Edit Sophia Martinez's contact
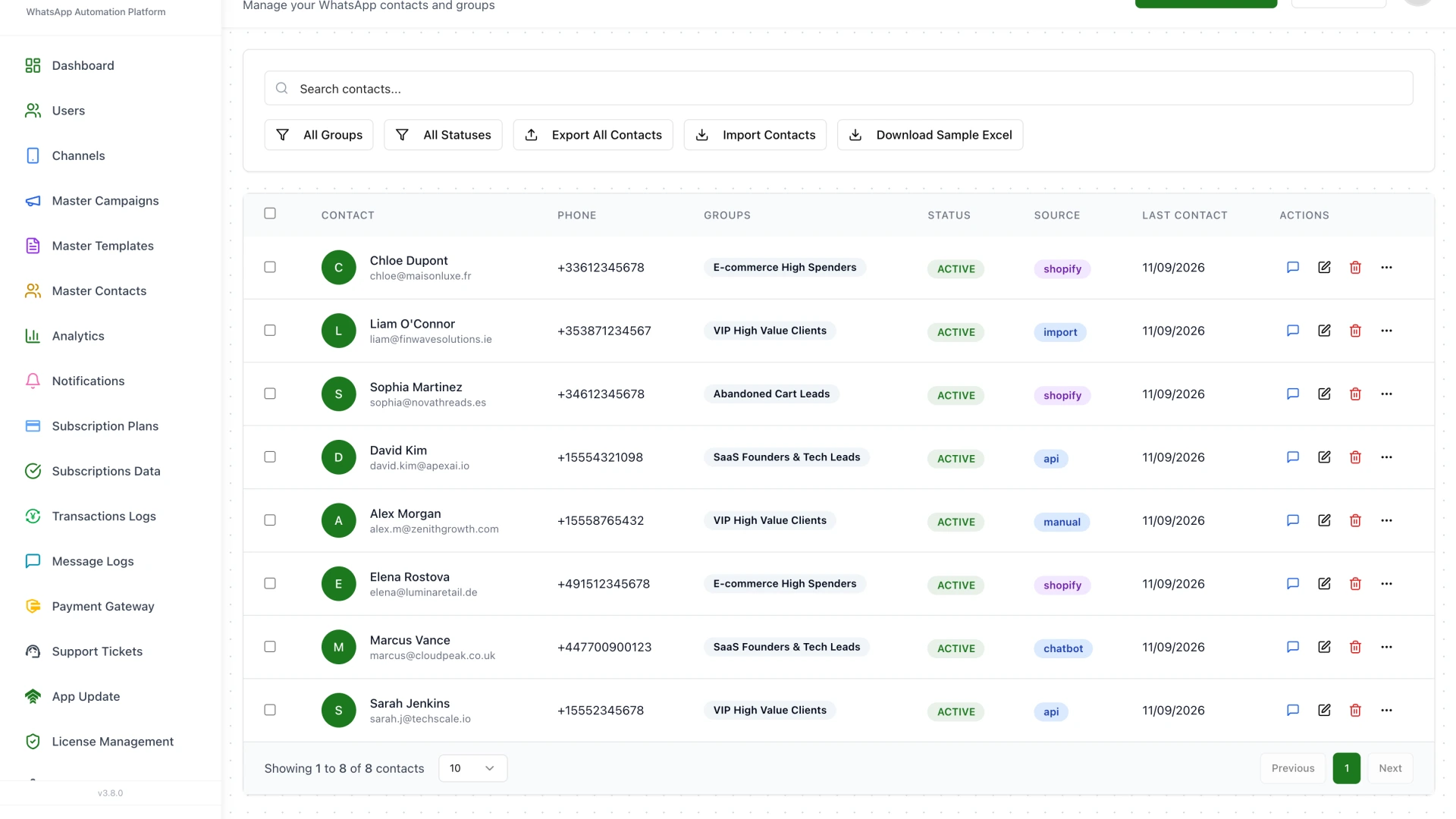Viewport: 1456px width, 819px height. [1324, 394]
